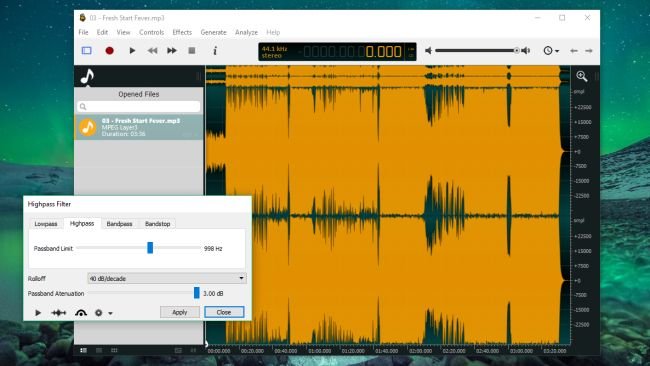Switch to the detail view icon in the file panel footer
The height and width of the screenshot is (366, 650).
tap(99, 350)
